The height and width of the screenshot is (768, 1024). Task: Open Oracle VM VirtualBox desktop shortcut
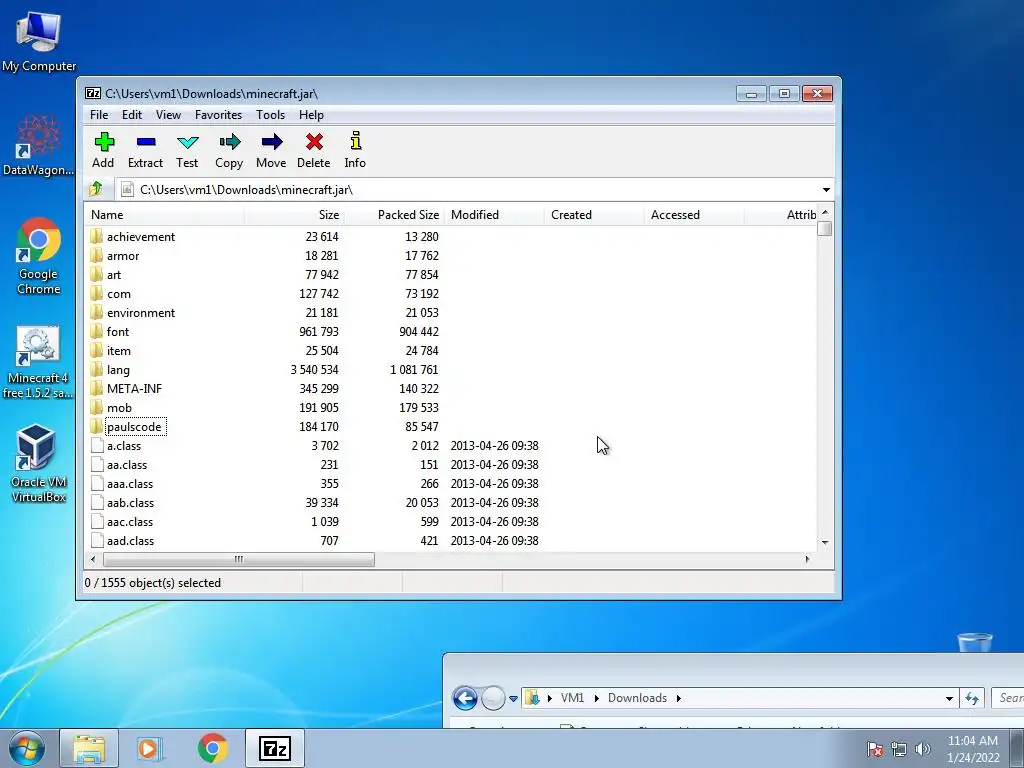coord(39,462)
